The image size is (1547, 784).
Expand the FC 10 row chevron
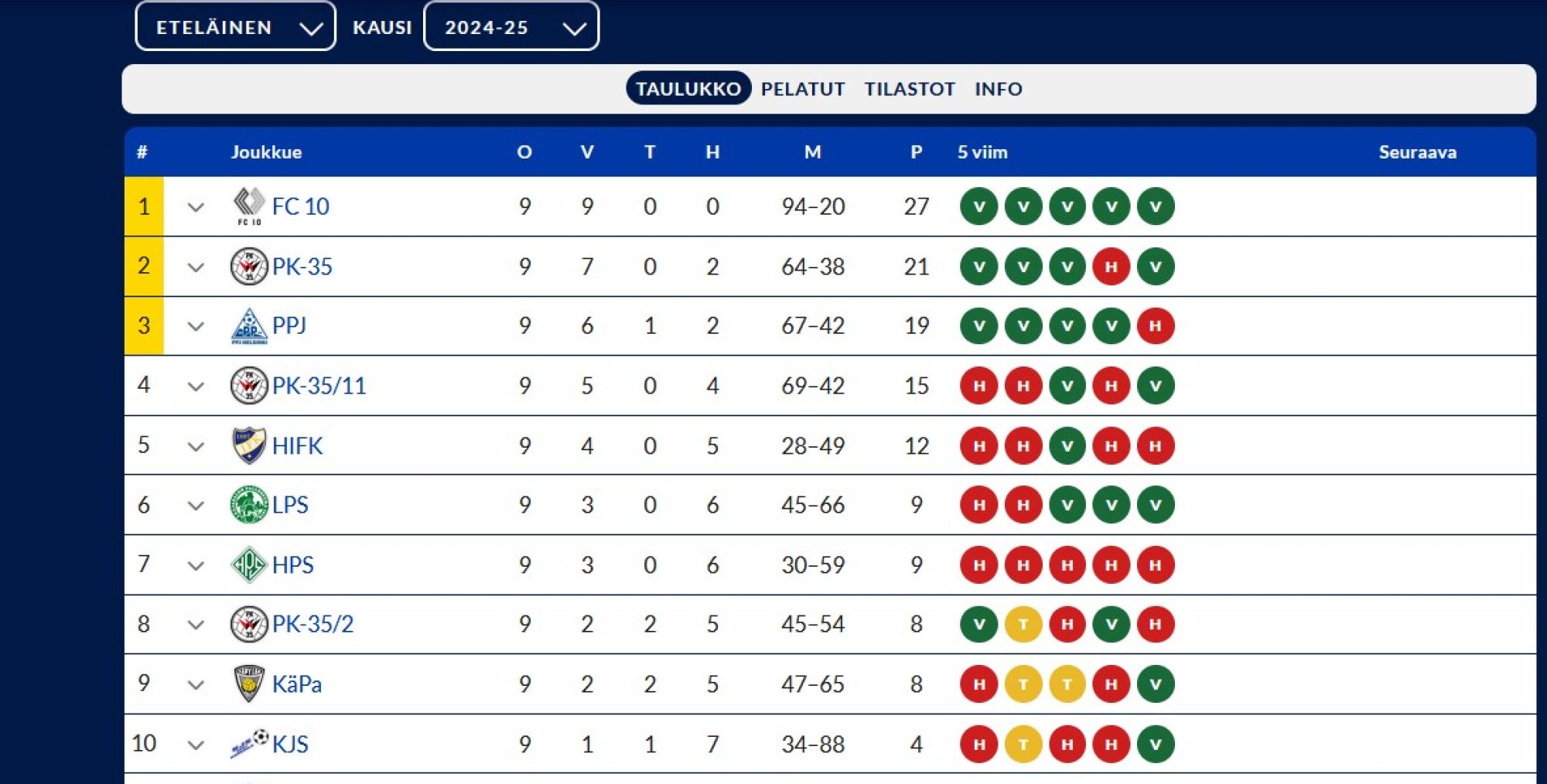coord(196,207)
